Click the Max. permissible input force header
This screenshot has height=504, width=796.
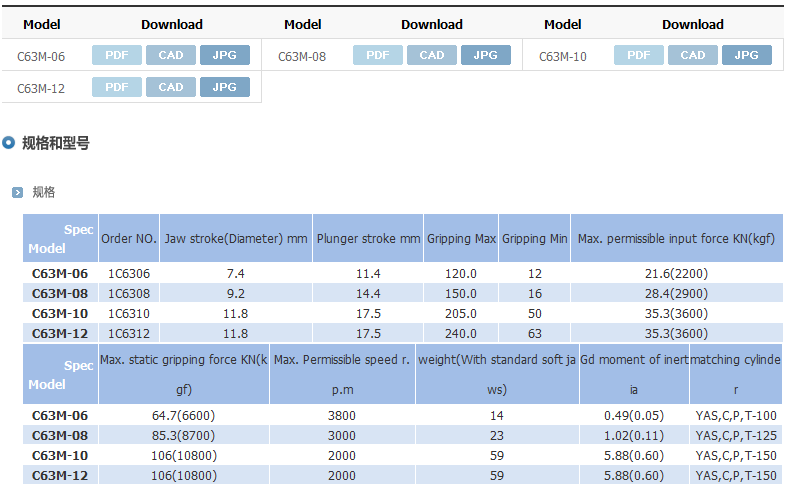click(x=676, y=239)
